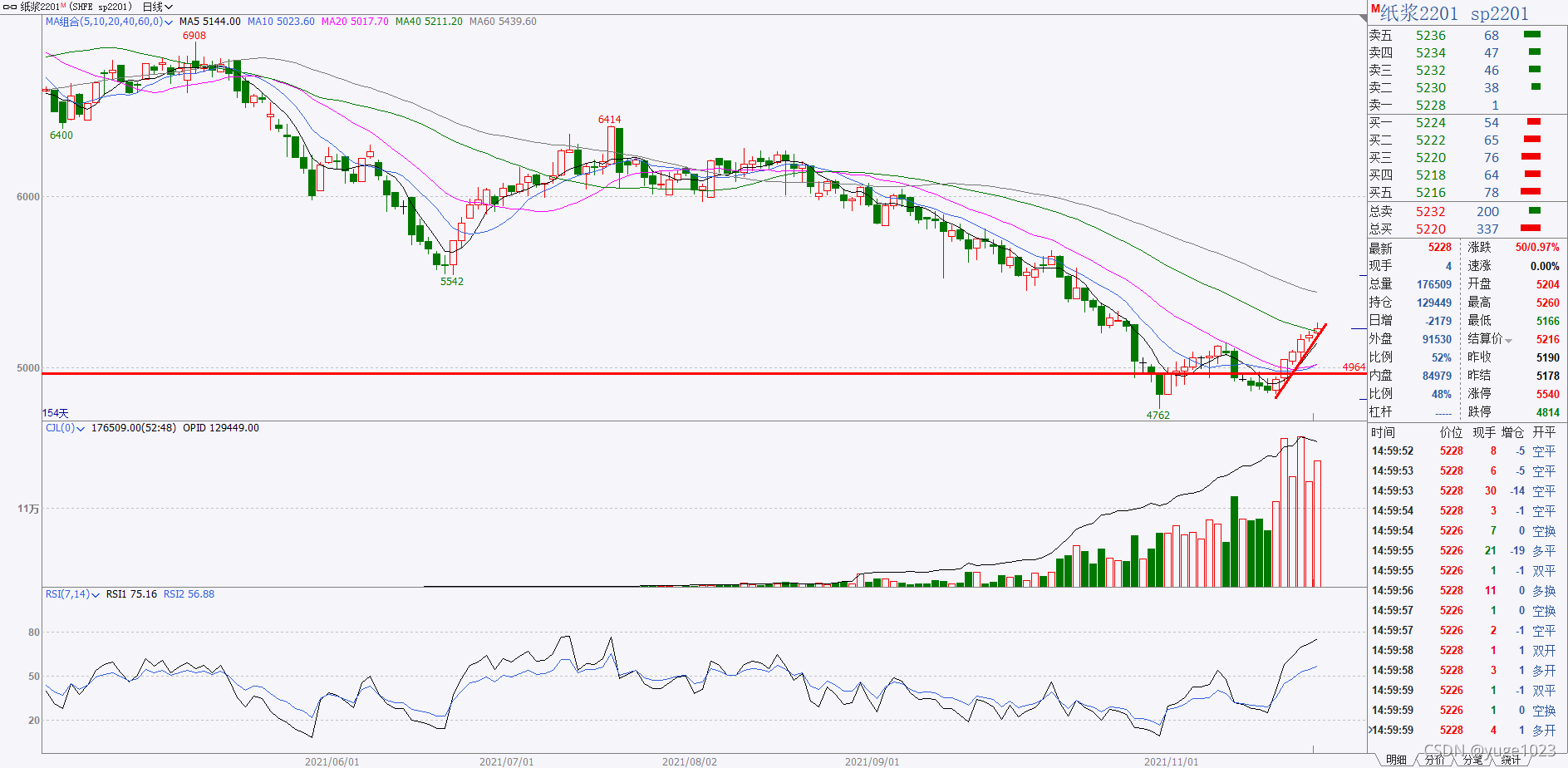Switch to the 分笔 tab
The image size is (1568, 768).
point(1473,760)
